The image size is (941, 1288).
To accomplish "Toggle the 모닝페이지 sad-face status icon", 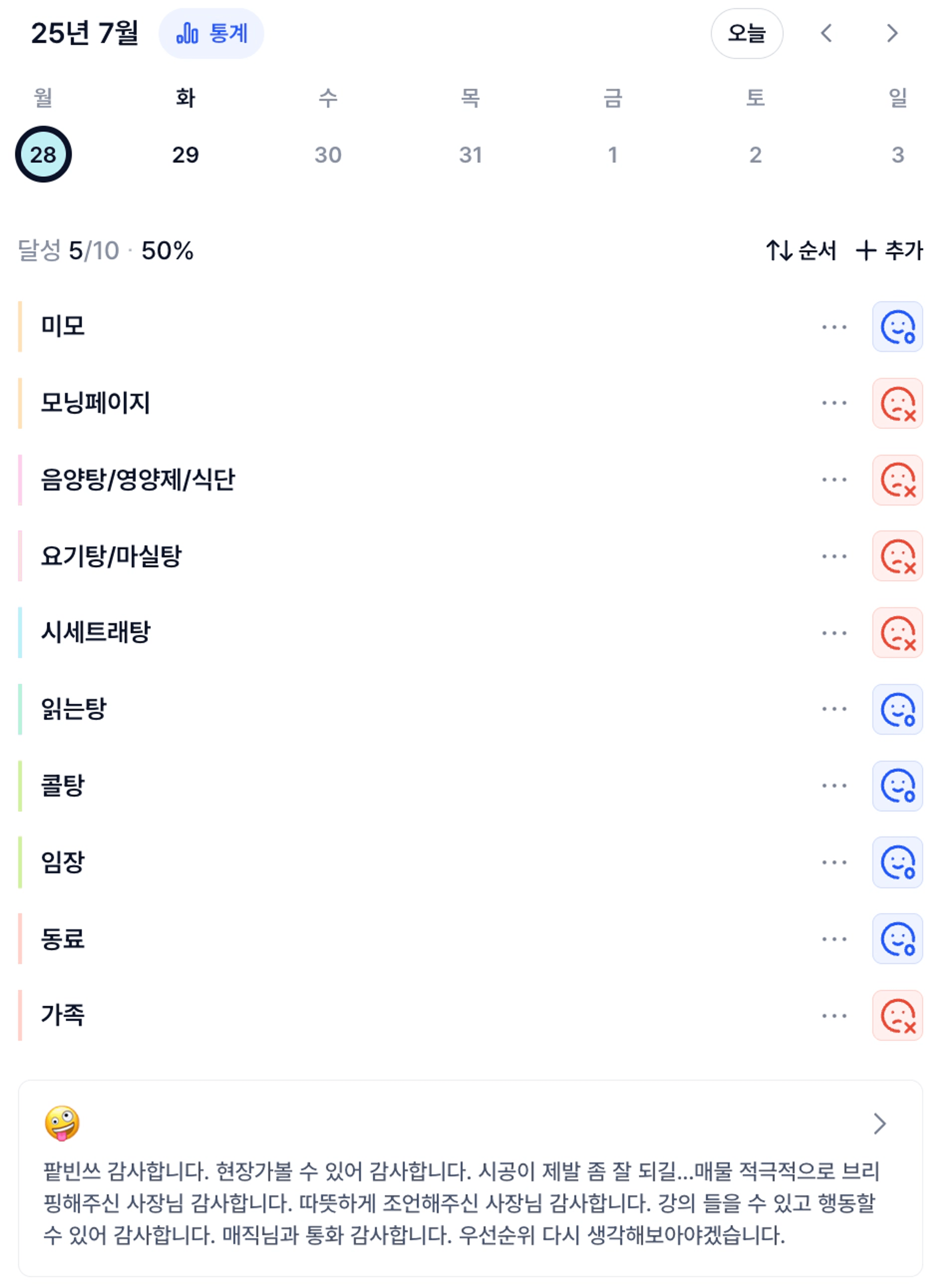I will pyautogui.click(x=897, y=403).
